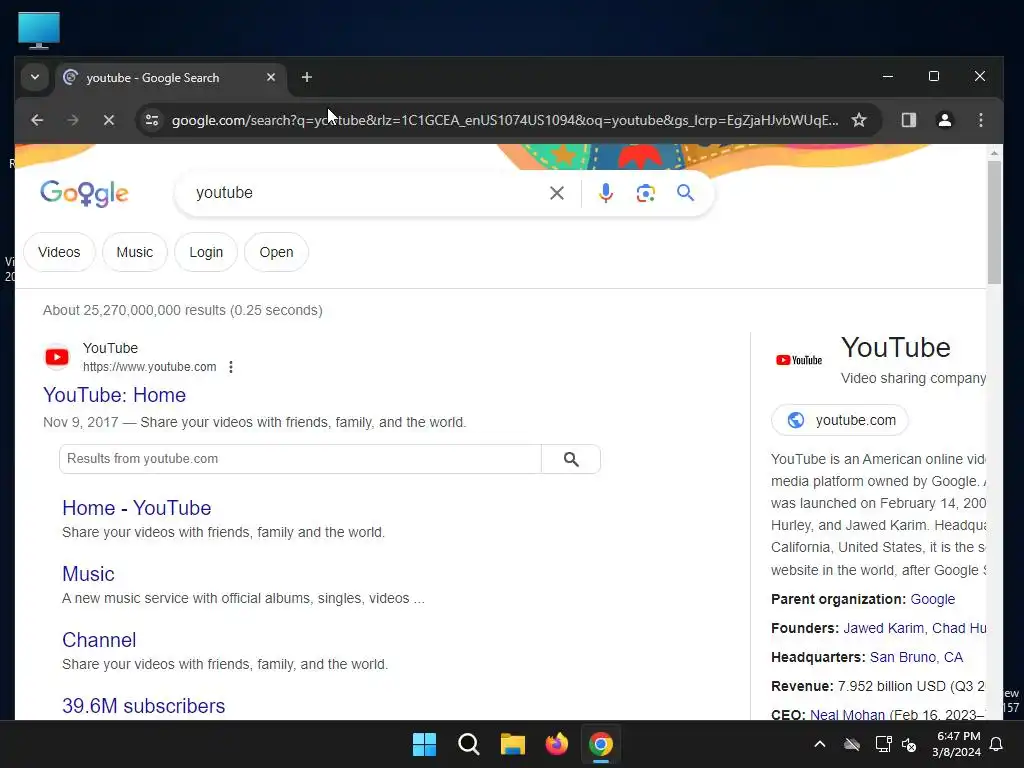The width and height of the screenshot is (1024, 768).
Task: Select the This PC desktop icon
Action: 39,30
